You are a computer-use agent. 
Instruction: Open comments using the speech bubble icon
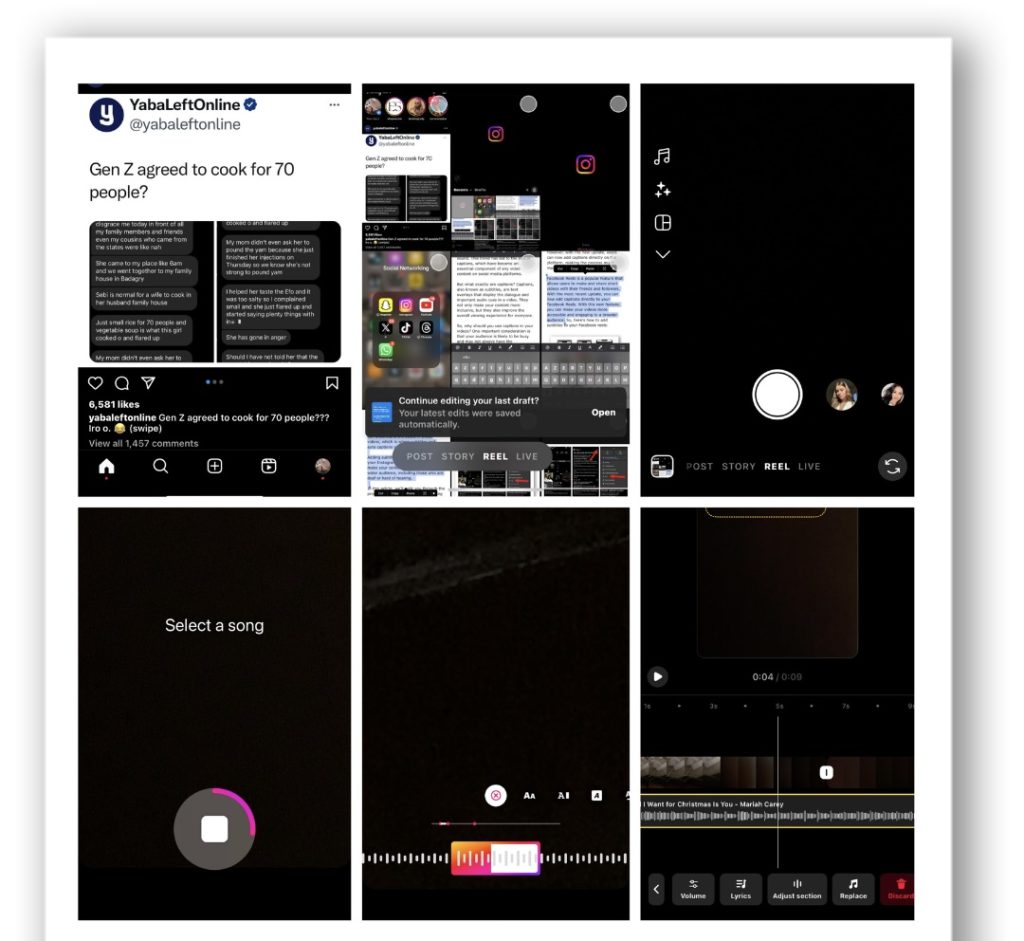tap(122, 383)
